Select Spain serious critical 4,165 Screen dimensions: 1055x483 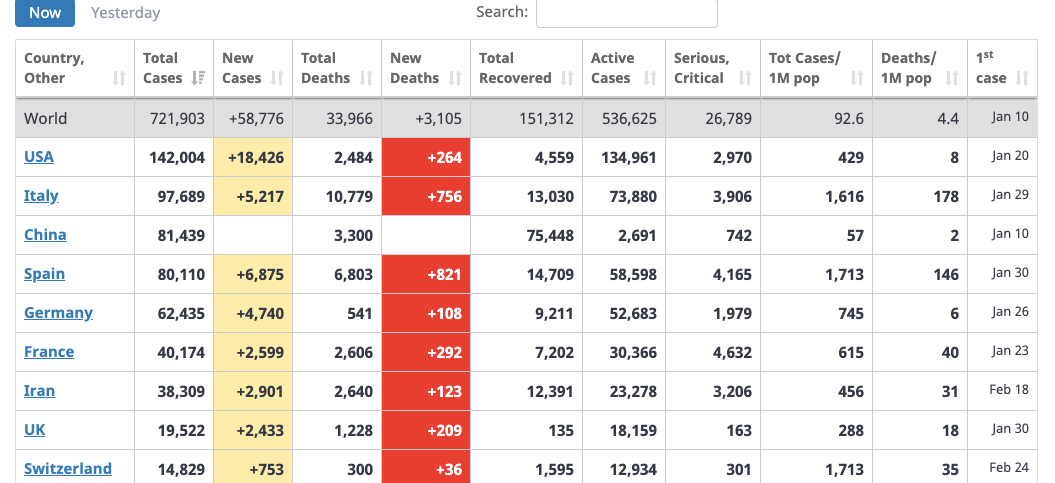(x=732, y=274)
